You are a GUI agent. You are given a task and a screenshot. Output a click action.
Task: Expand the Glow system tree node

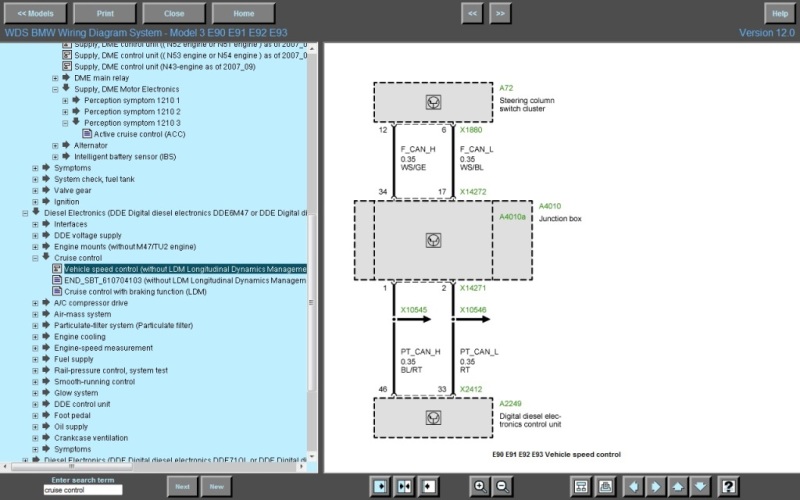click(36, 393)
